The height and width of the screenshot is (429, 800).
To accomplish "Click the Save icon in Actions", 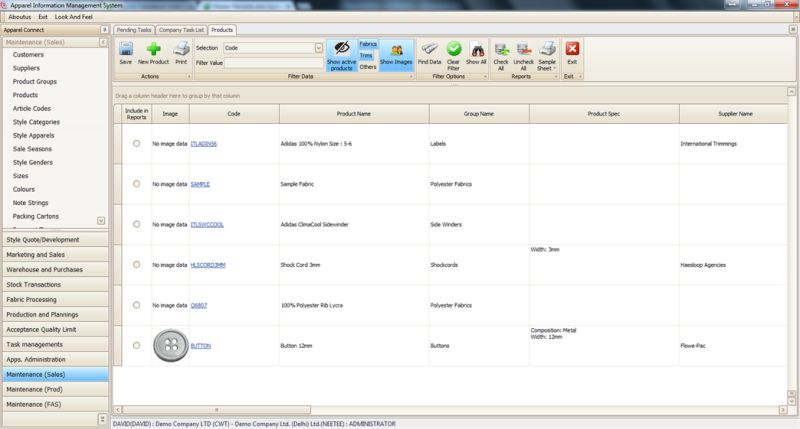I will [x=126, y=49].
